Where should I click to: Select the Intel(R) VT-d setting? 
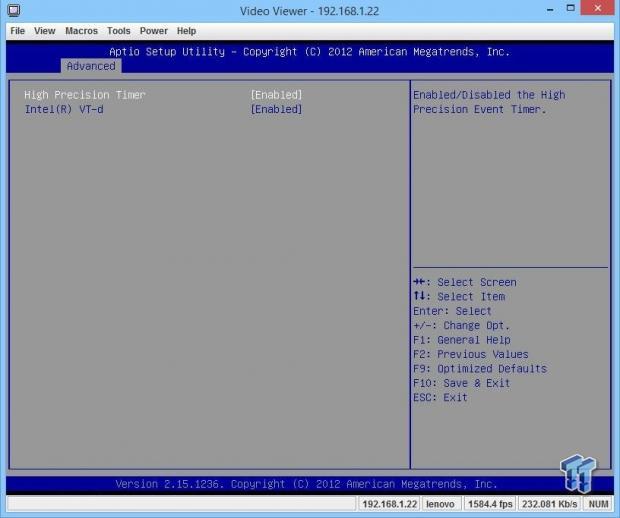coord(64,109)
